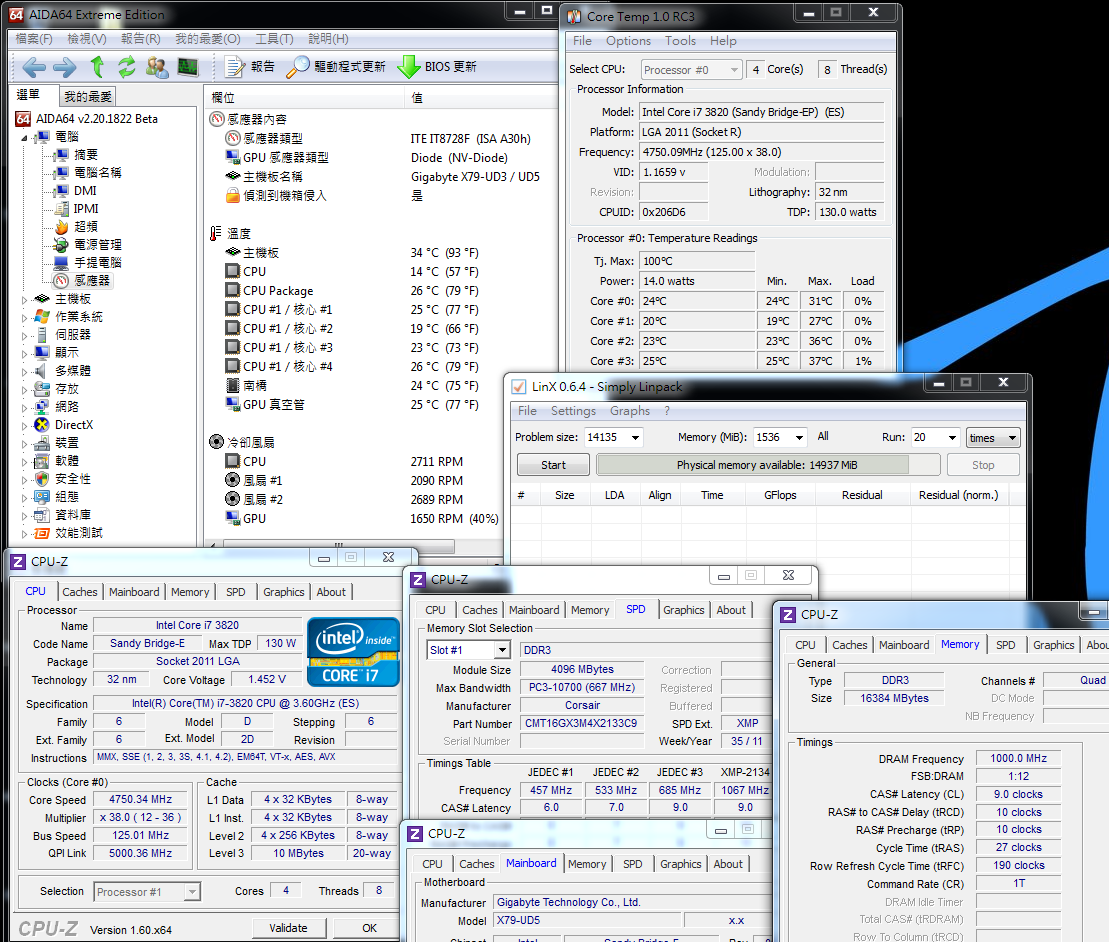
Task: Click AIDA64 horizontal scrollbar below sensor list
Action: coord(339,545)
